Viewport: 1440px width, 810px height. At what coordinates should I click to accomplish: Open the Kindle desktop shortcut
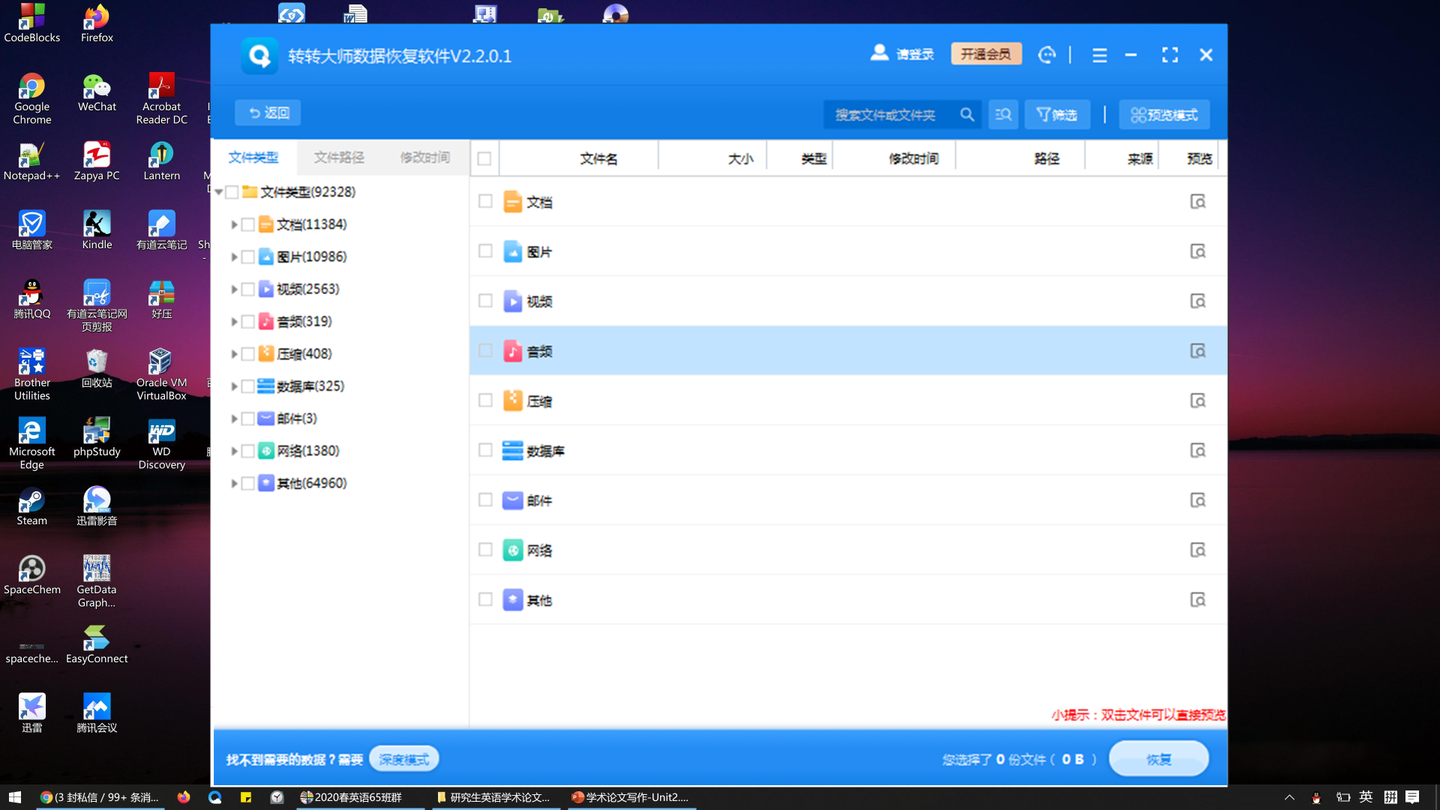[97, 230]
